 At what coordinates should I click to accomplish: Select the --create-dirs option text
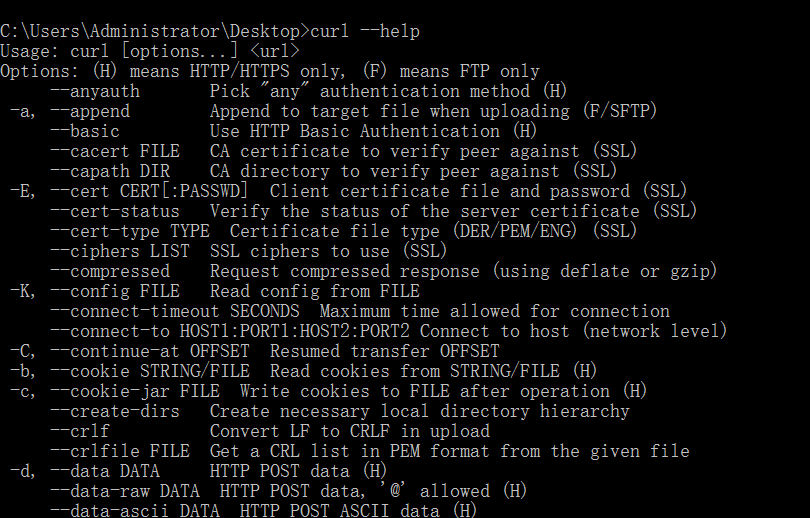coord(115,412)
